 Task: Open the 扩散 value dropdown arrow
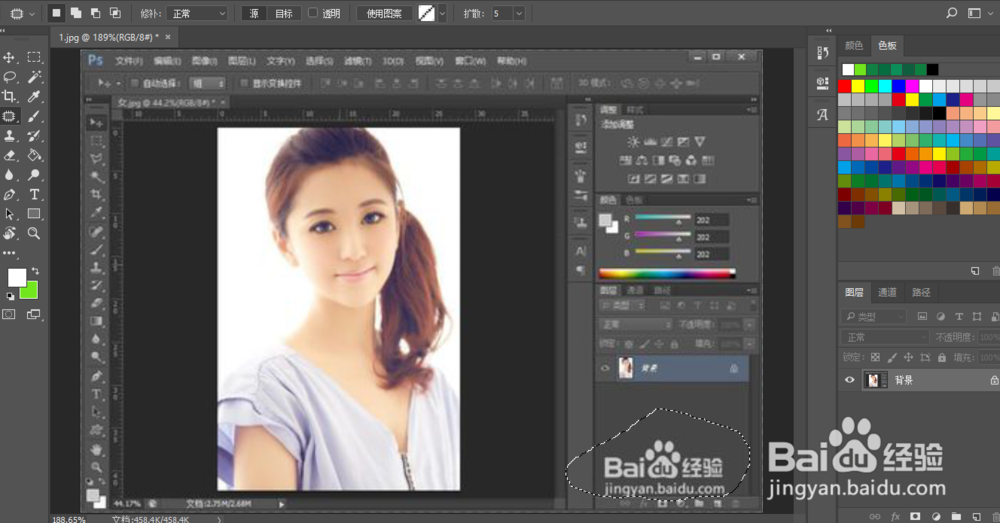tap(518, 13)
